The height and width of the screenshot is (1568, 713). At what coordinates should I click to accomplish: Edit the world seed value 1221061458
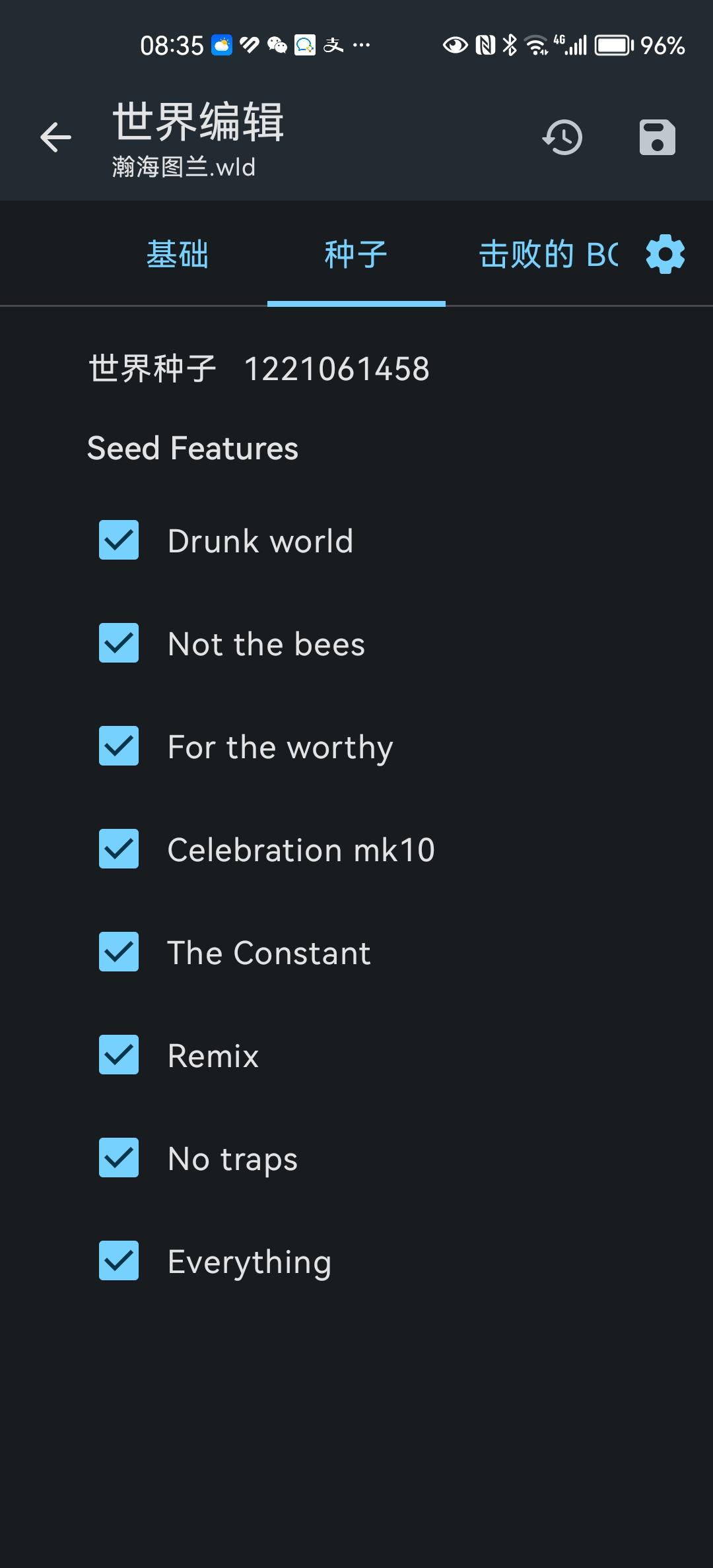(x=337, y=368)
